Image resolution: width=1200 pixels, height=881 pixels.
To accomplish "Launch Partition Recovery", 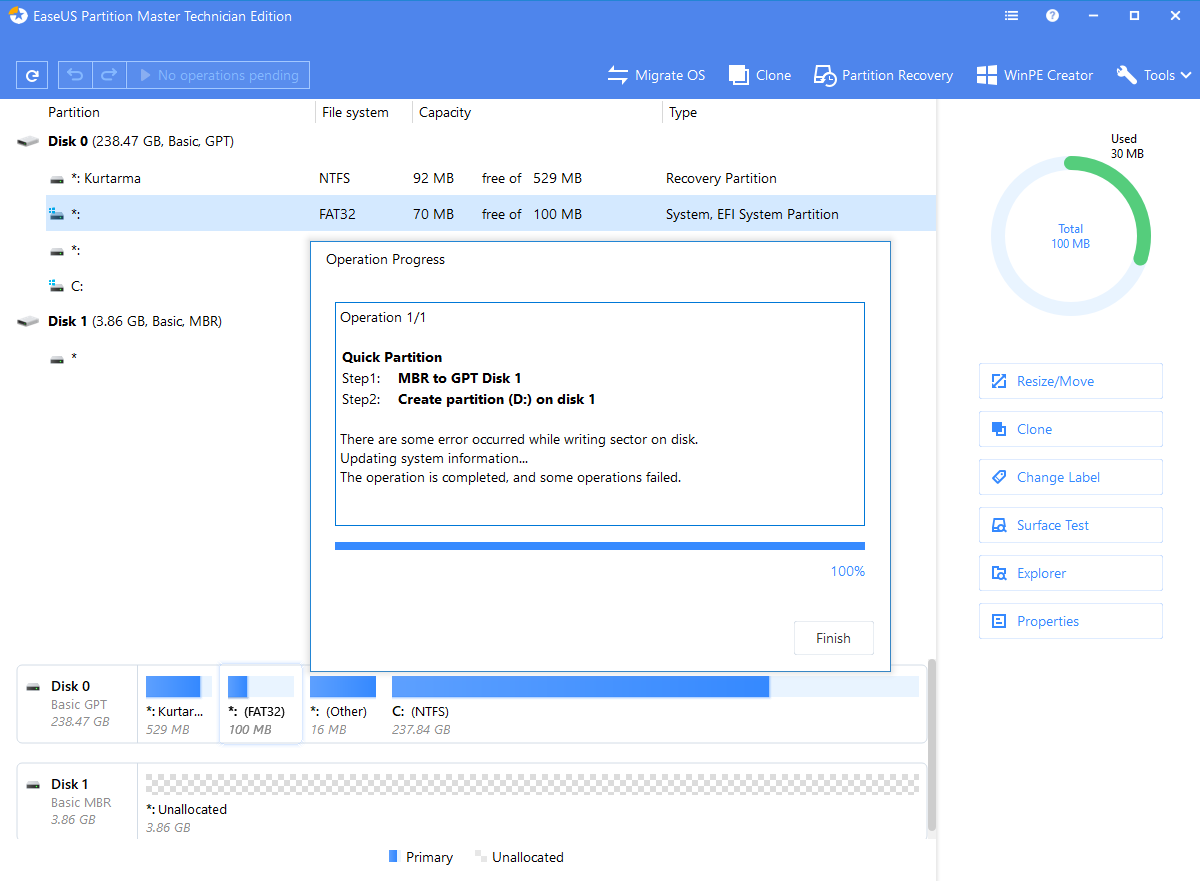I will coord(883,75).
